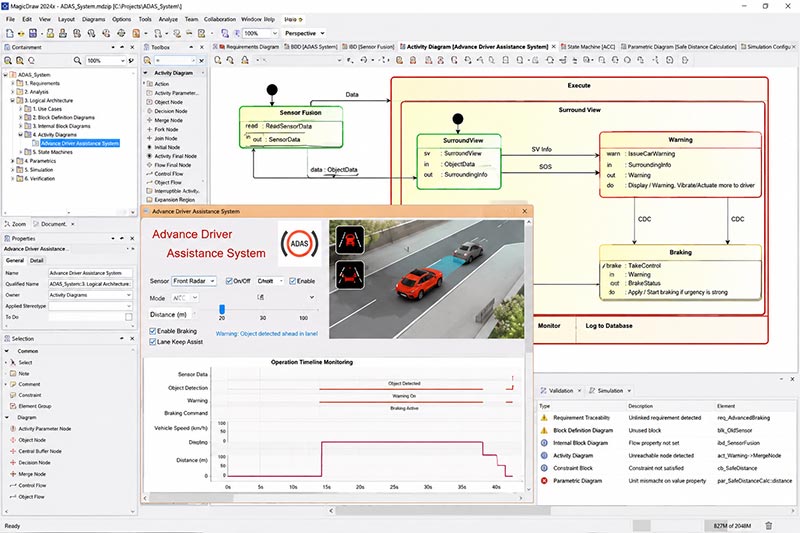The height and width of the screenshot is (533, 800).
Task: Open the Documentation tab beside Zoom
Action: 53,224
